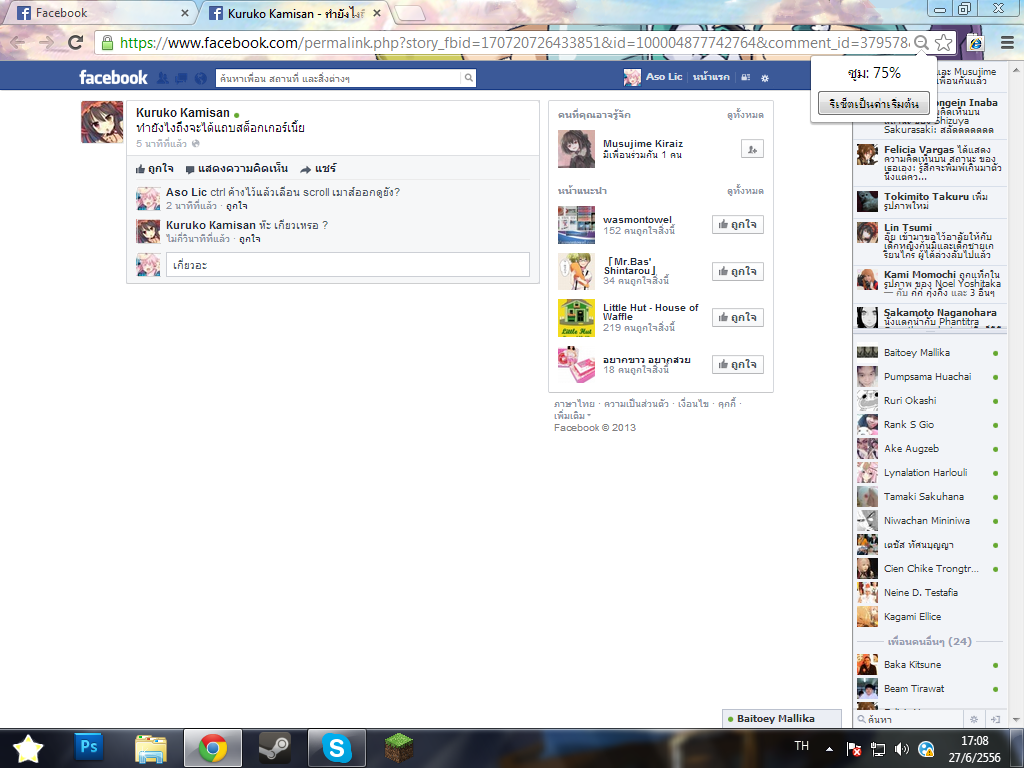Open chat with Ruri Okashi
This screenshot has width=1024, height=768.
click(x=930, y=401)
